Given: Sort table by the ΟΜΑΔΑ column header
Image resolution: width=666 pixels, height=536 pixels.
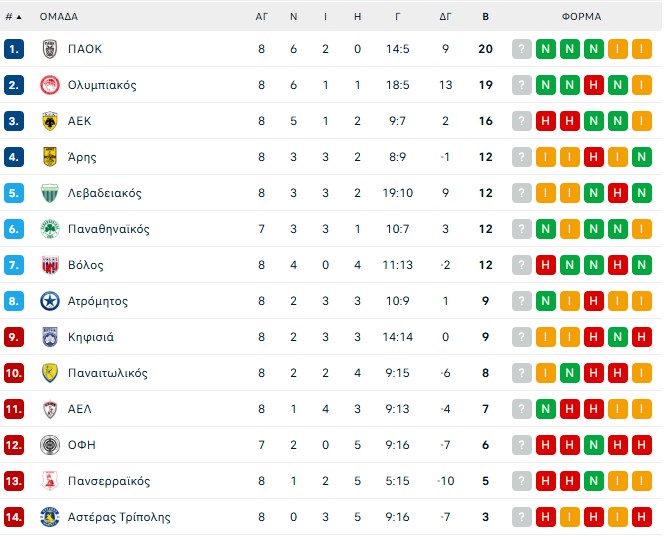Looking at the screenshot, I should 58,16.
